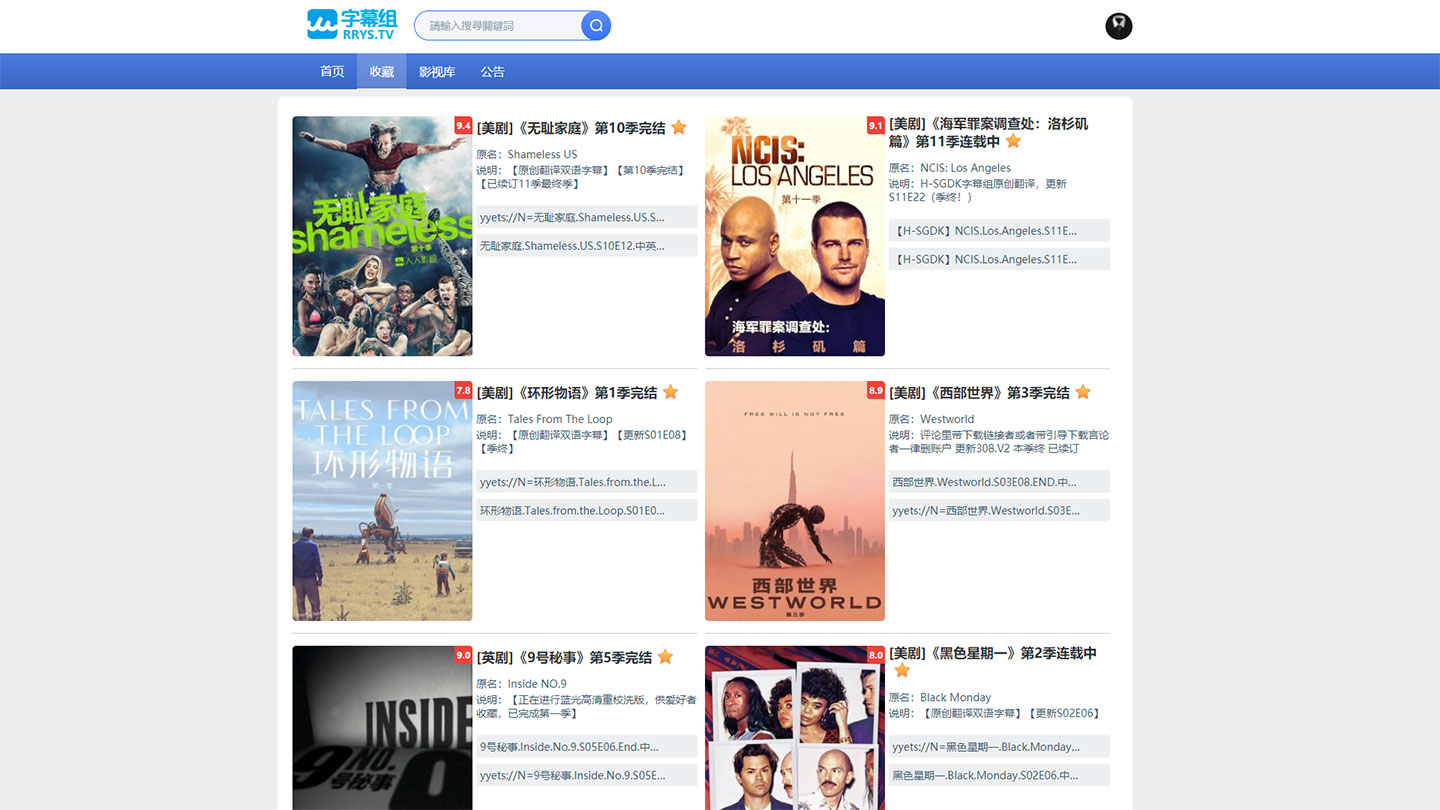
Task: Click Black Monday description mentioning 更新S02E06
Action: (x=995, y=713)
